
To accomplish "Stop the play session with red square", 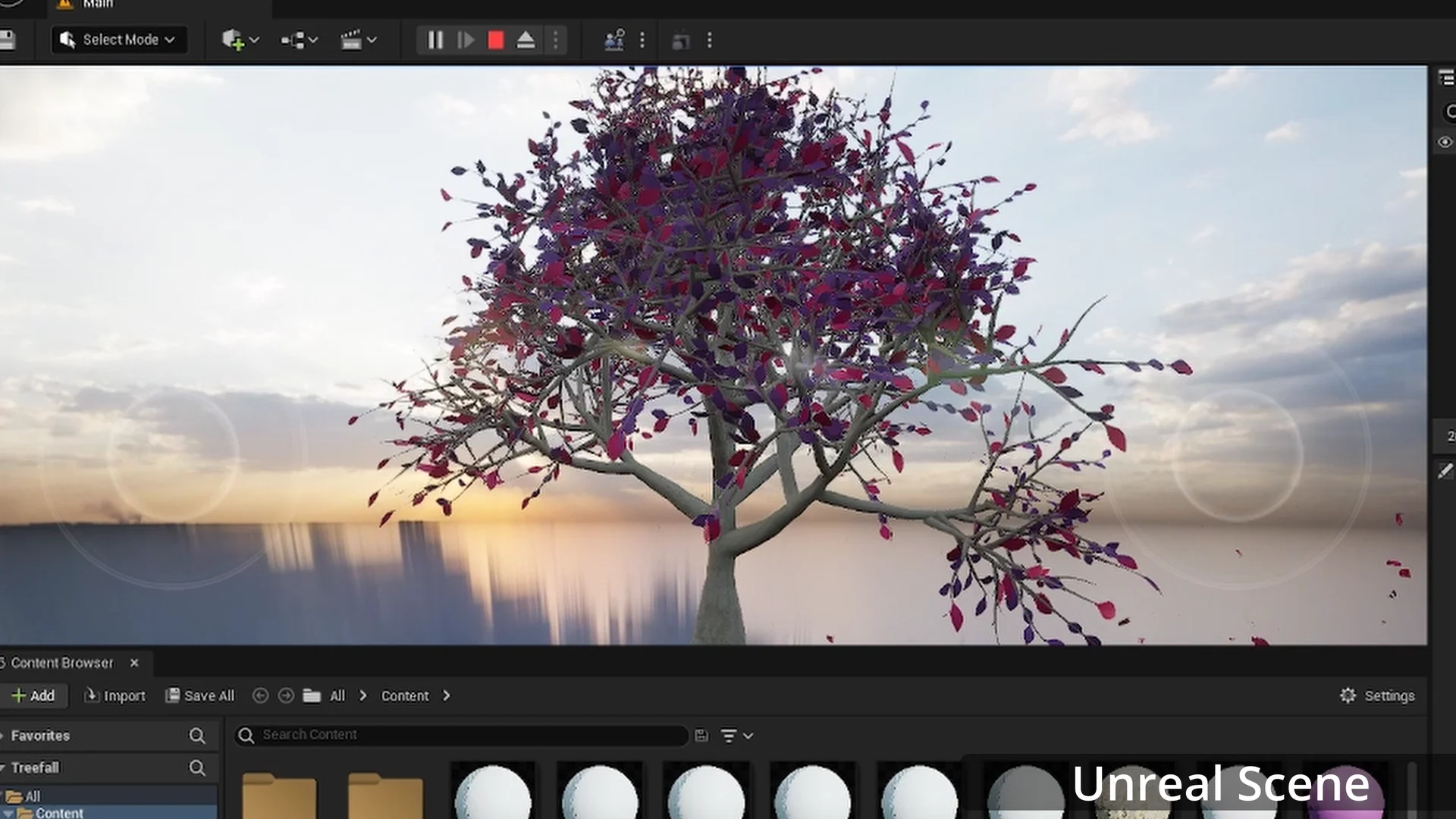I will click(x=496, y=39).
